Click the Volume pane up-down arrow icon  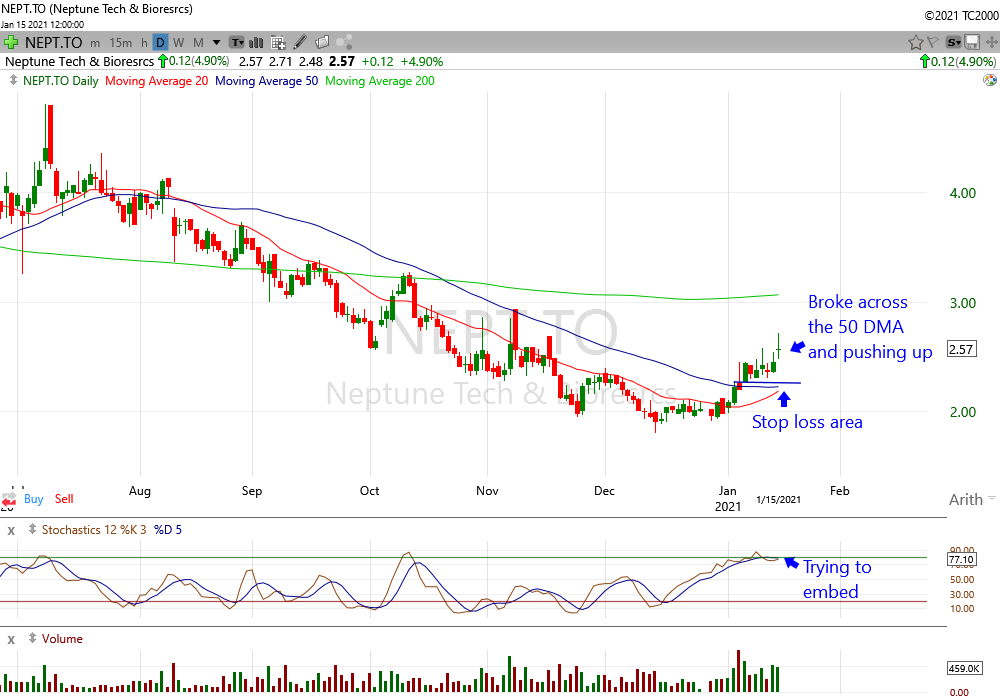click(33, 638)
